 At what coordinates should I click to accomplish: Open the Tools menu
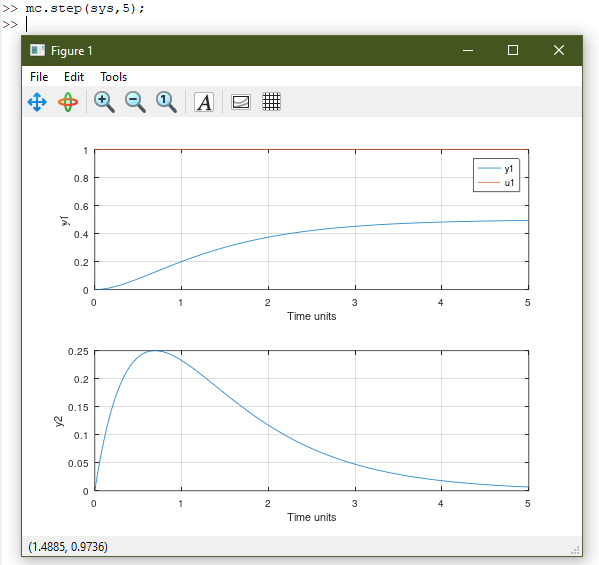coord(113,77)
